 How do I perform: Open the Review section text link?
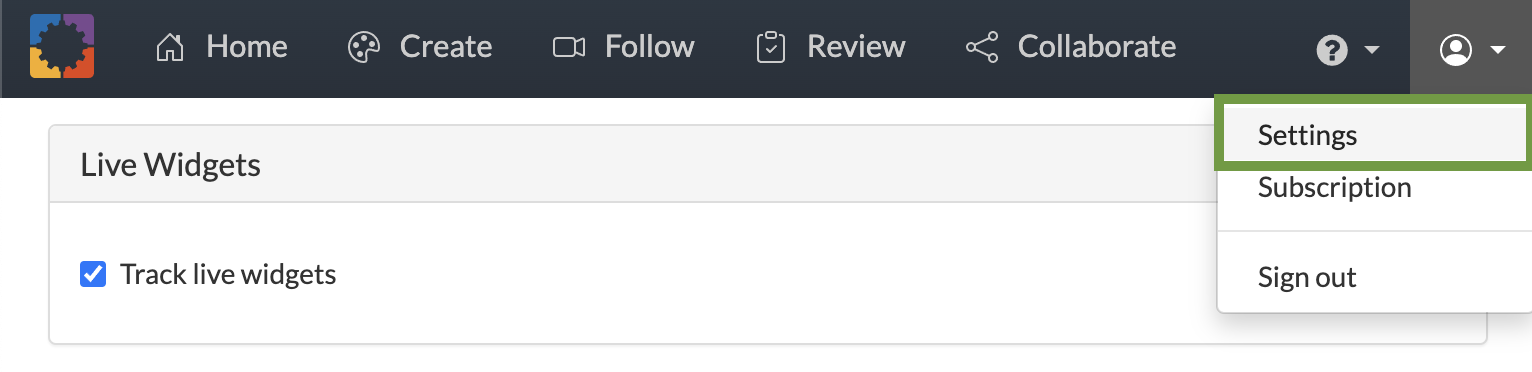coord(856,47)
